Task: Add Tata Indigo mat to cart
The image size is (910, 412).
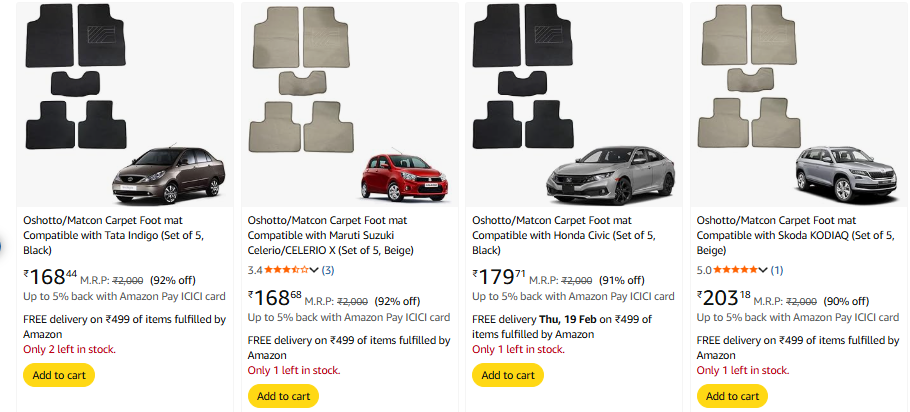Action: [59, 375]
